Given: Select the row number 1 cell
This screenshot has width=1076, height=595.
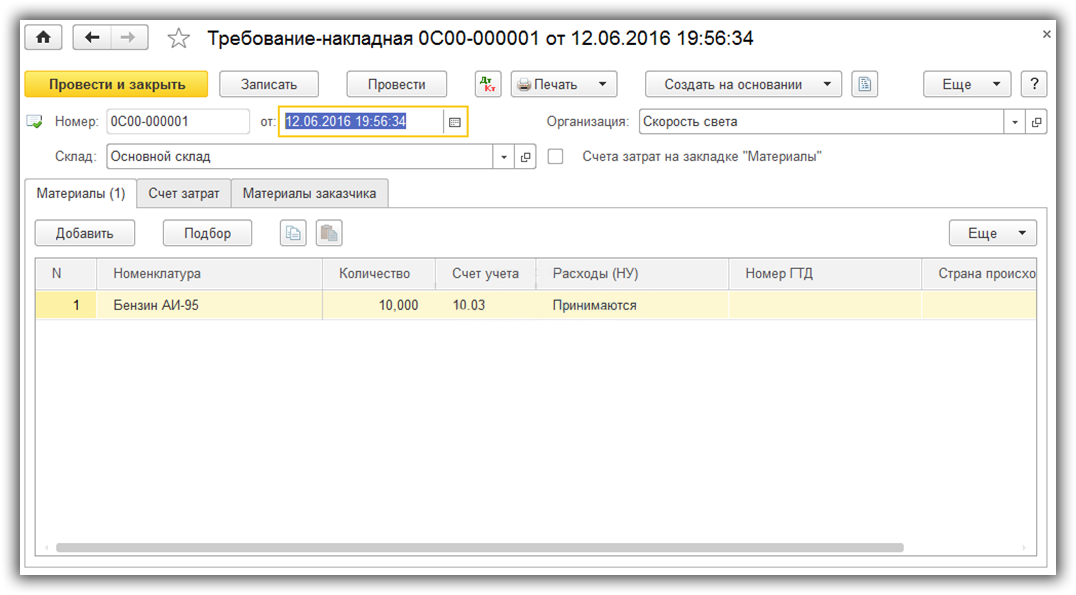Looking at the screenshot, I should [66, 305].
